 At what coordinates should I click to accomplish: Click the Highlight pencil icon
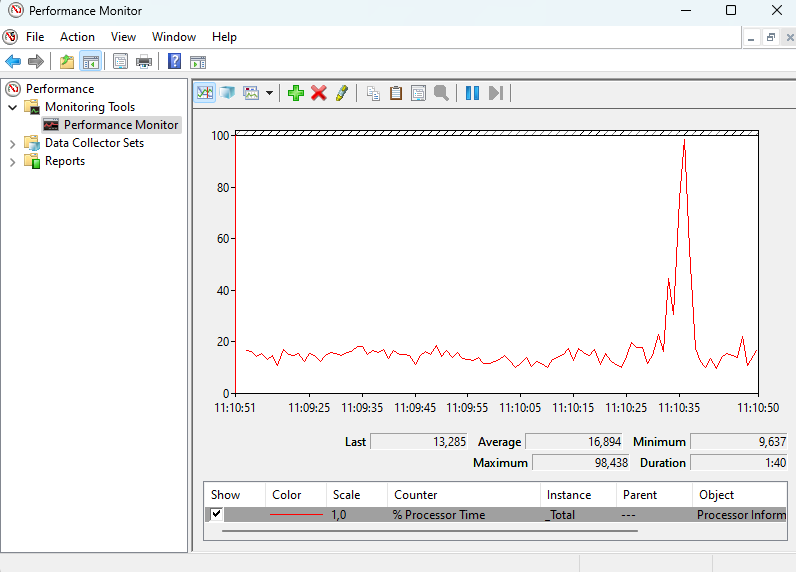(342, 93)
